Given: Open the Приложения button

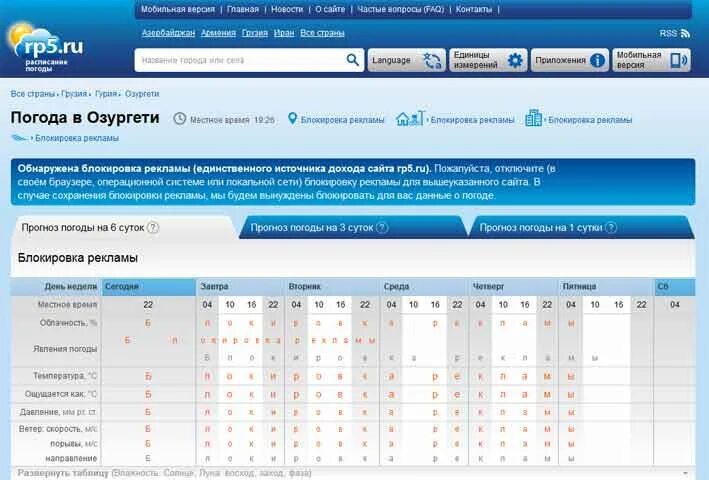Looking at the screenshot, I should (x=570, y=60).
